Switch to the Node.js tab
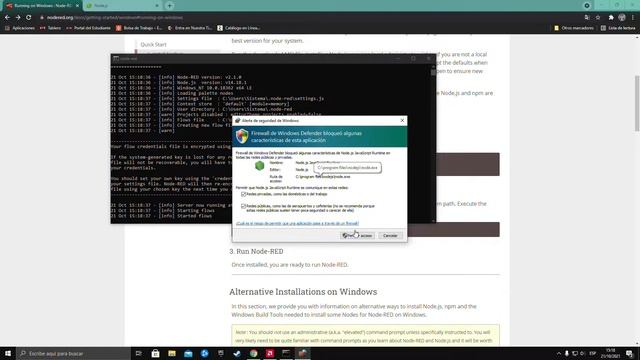The height and width of the screenshot is (360, 640). coord(122,6)
